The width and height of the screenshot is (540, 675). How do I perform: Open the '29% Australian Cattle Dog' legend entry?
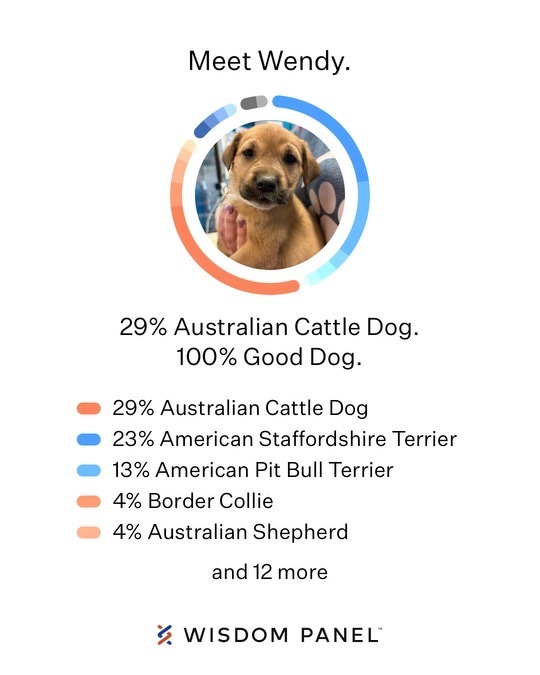(240, 408)
